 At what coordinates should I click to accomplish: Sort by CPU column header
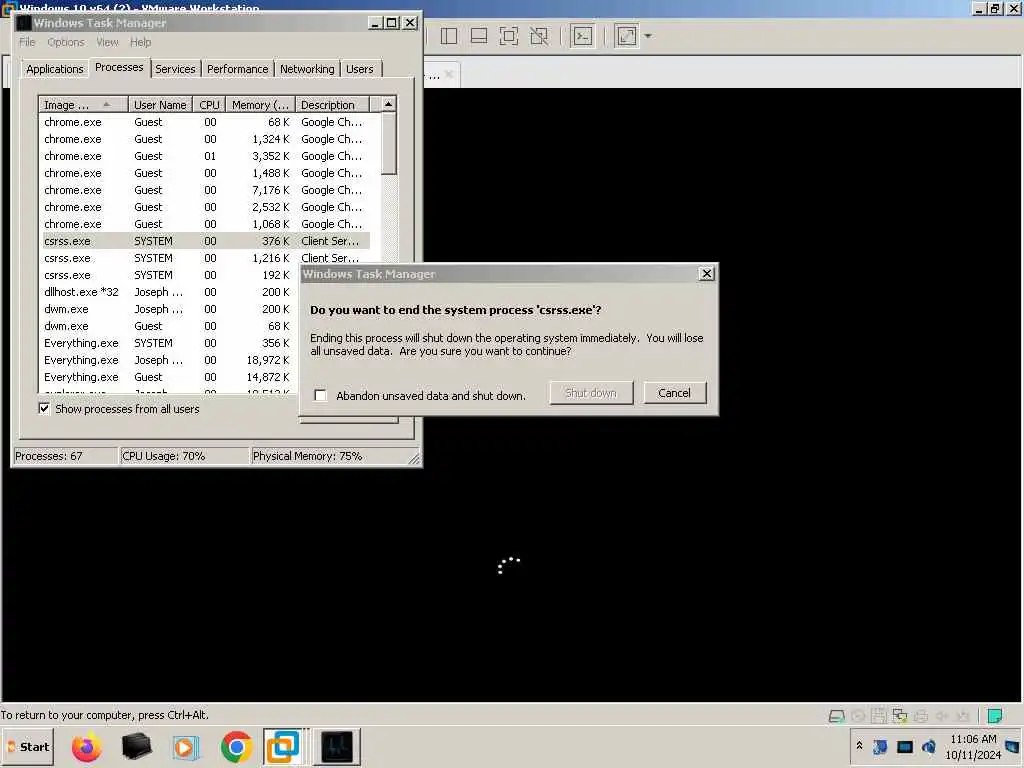tap(210, 104)
